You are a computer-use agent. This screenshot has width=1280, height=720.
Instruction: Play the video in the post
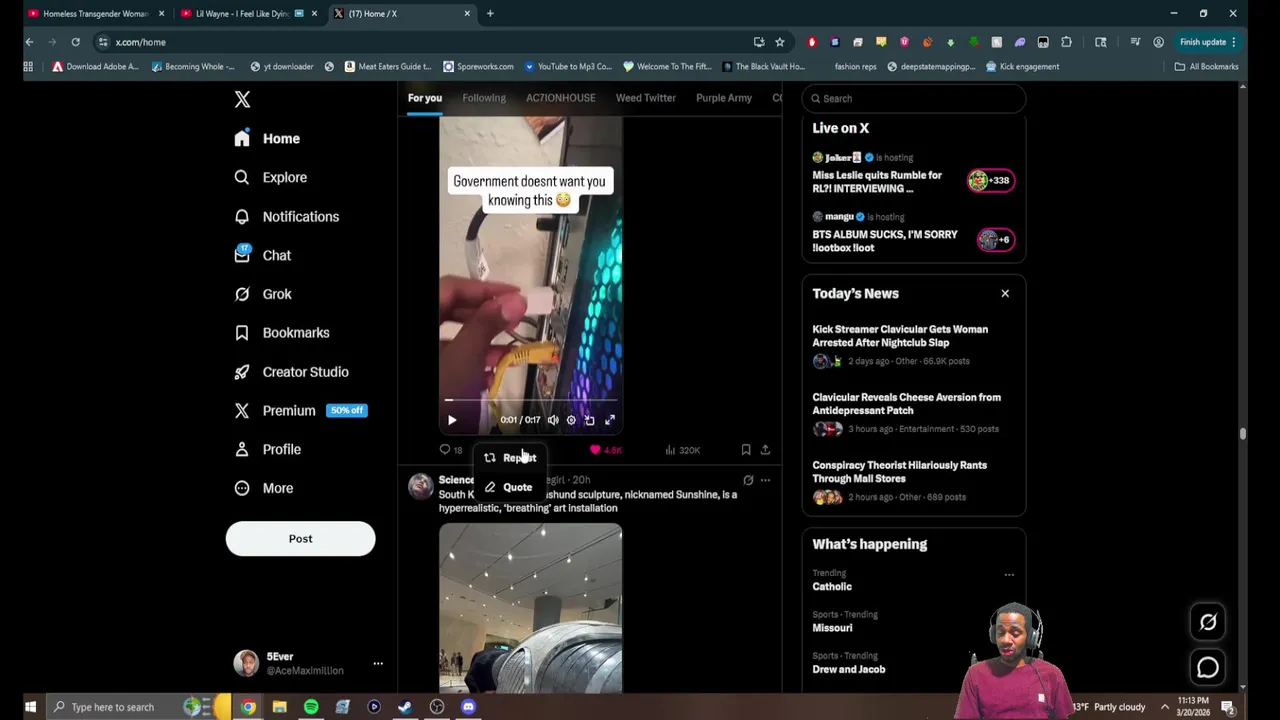(452, 420)
